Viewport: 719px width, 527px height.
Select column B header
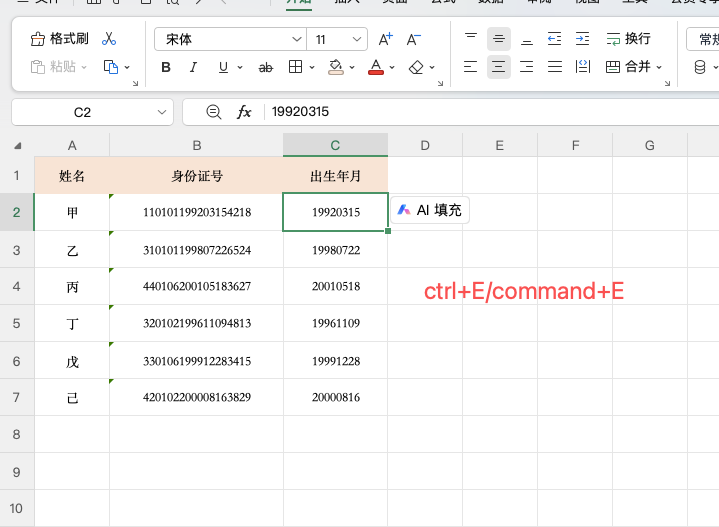[x=197, y=145]
